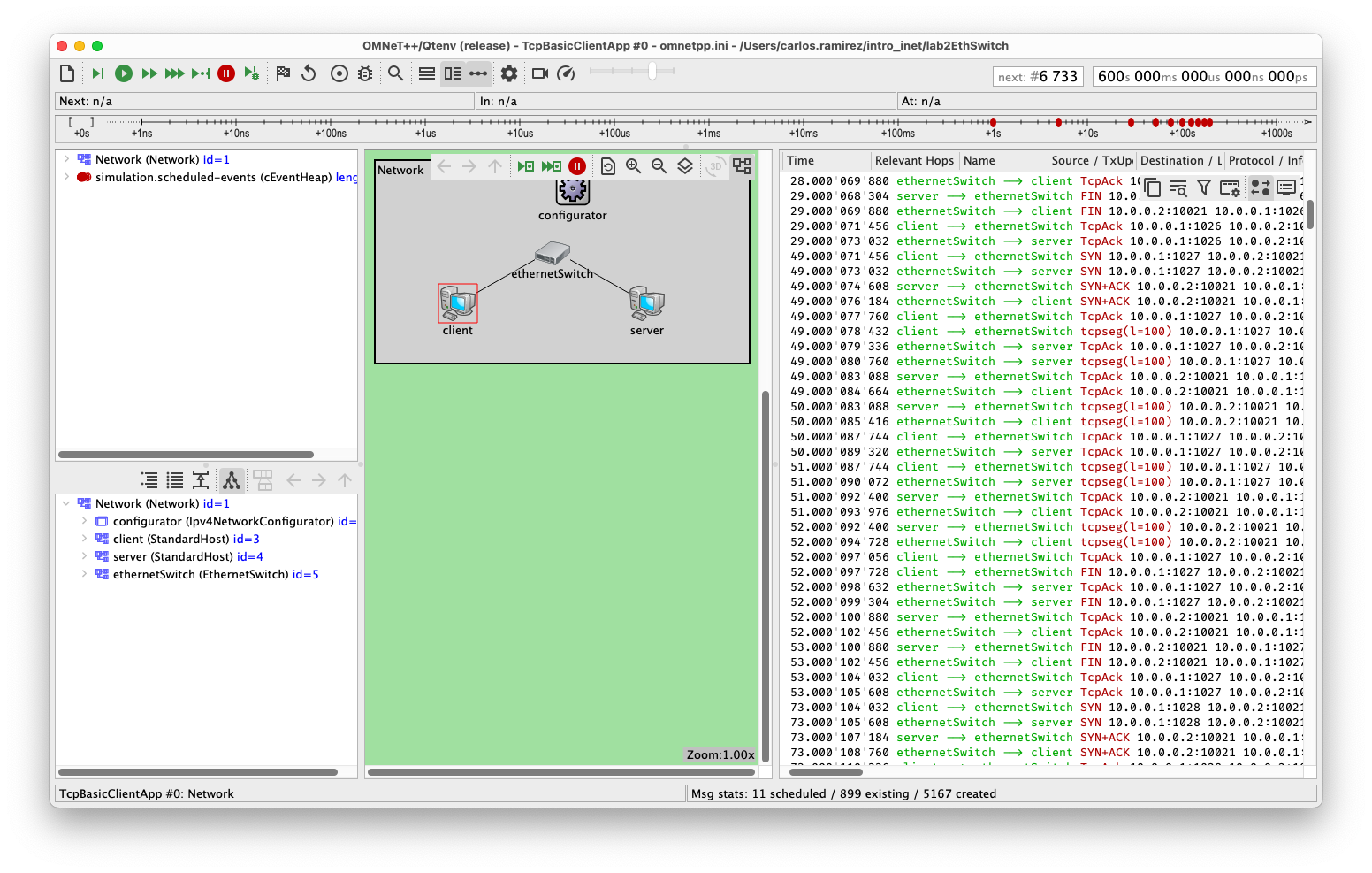The image size is (1372, 873).
Task: Collapse Network node in lower inspector
Action: [66, 503]
